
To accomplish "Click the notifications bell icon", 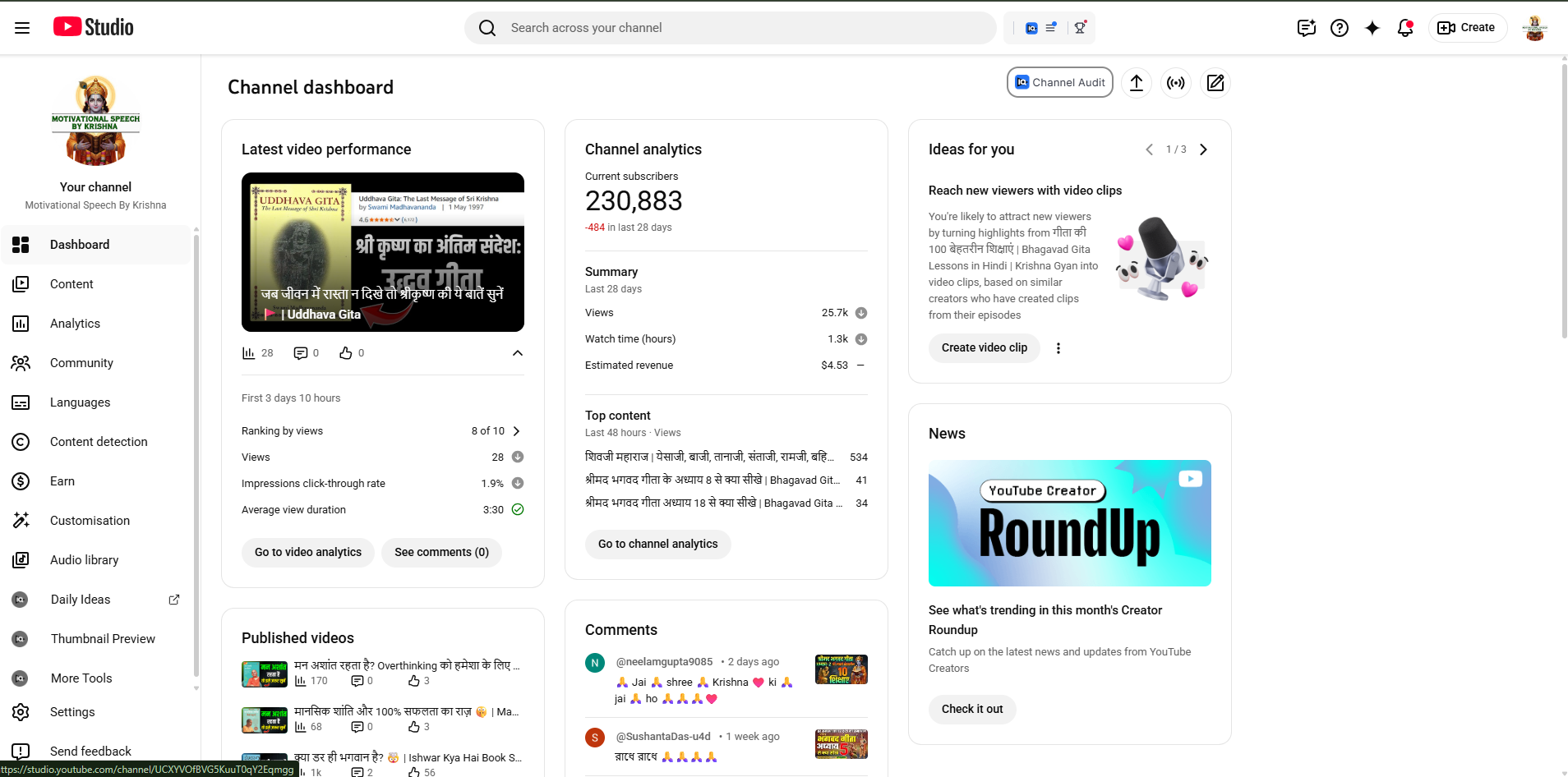I will pyautogui.click(x=1404, y=27).
